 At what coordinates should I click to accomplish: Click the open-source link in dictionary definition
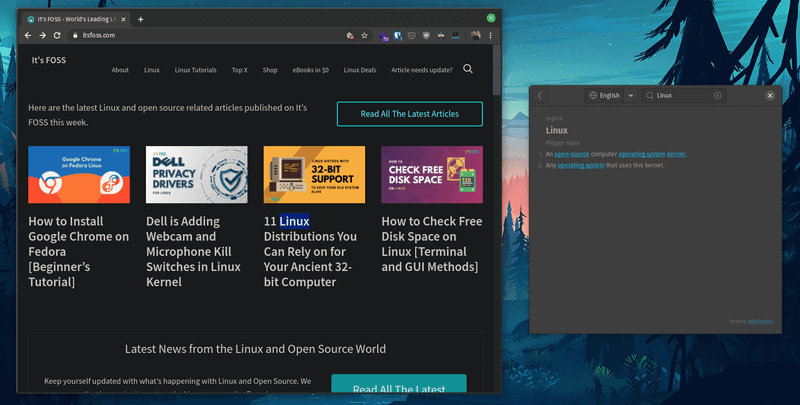(x=571, y=154)
